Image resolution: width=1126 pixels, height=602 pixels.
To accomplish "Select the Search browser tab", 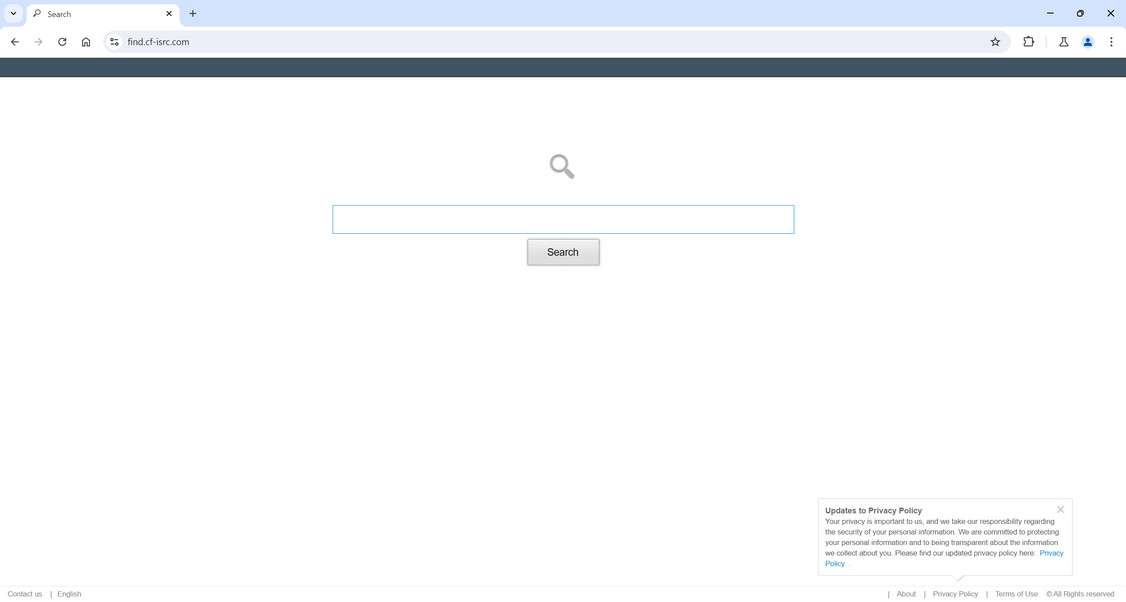I will [103, 14].
